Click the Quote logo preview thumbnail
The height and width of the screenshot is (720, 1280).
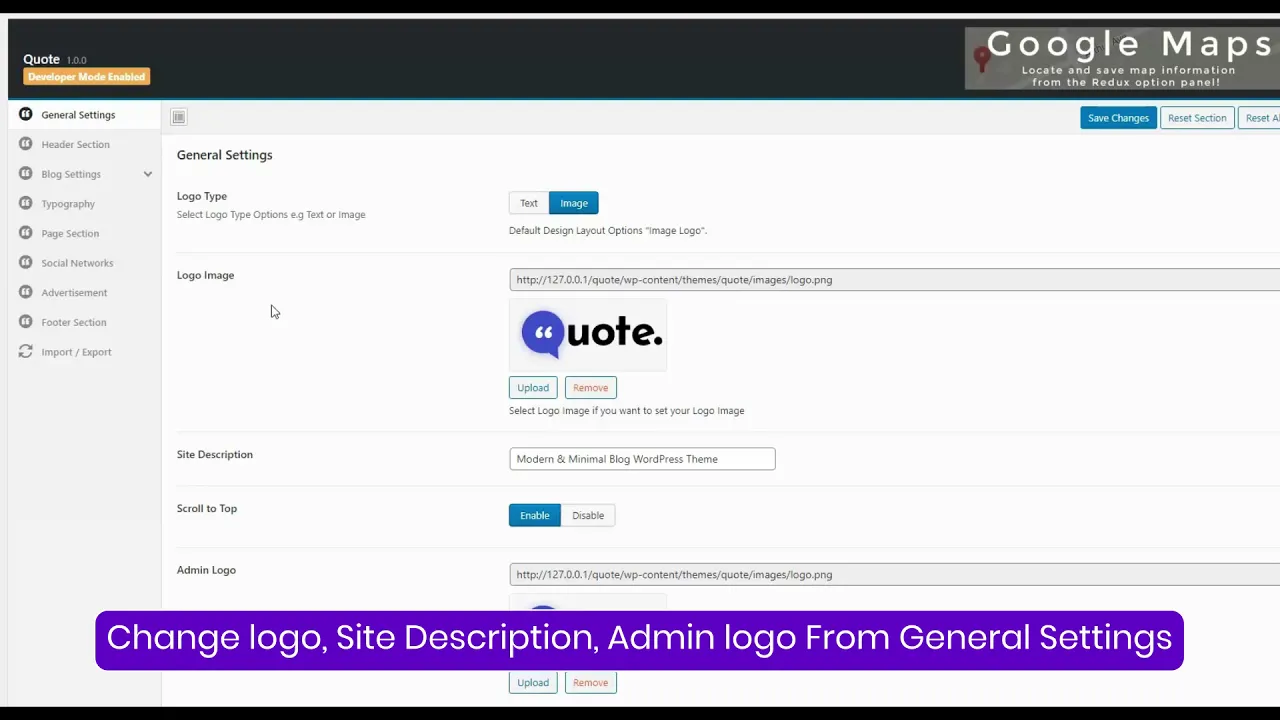[x=588, y=334]
